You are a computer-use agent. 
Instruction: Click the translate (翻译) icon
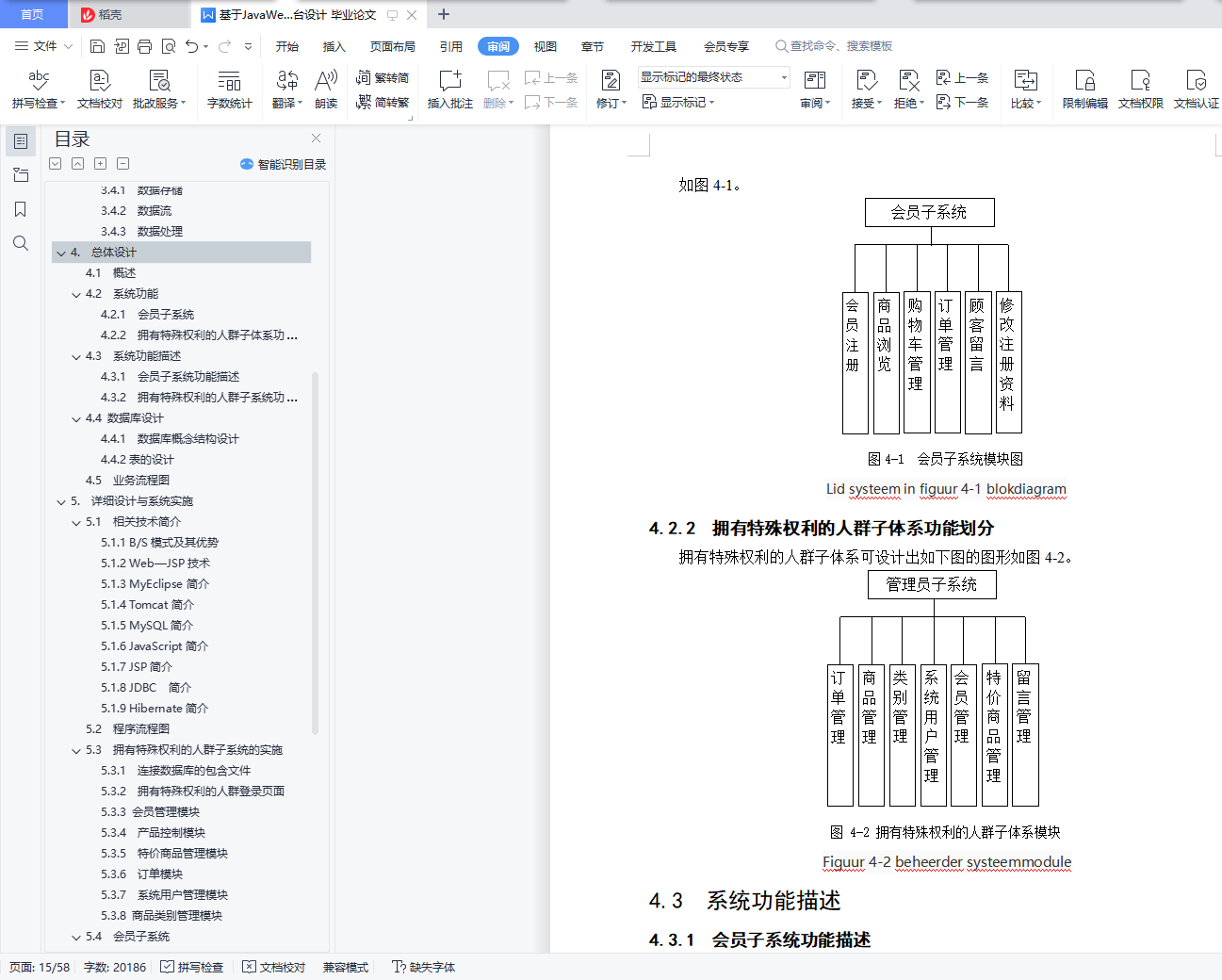click(287, 90)
